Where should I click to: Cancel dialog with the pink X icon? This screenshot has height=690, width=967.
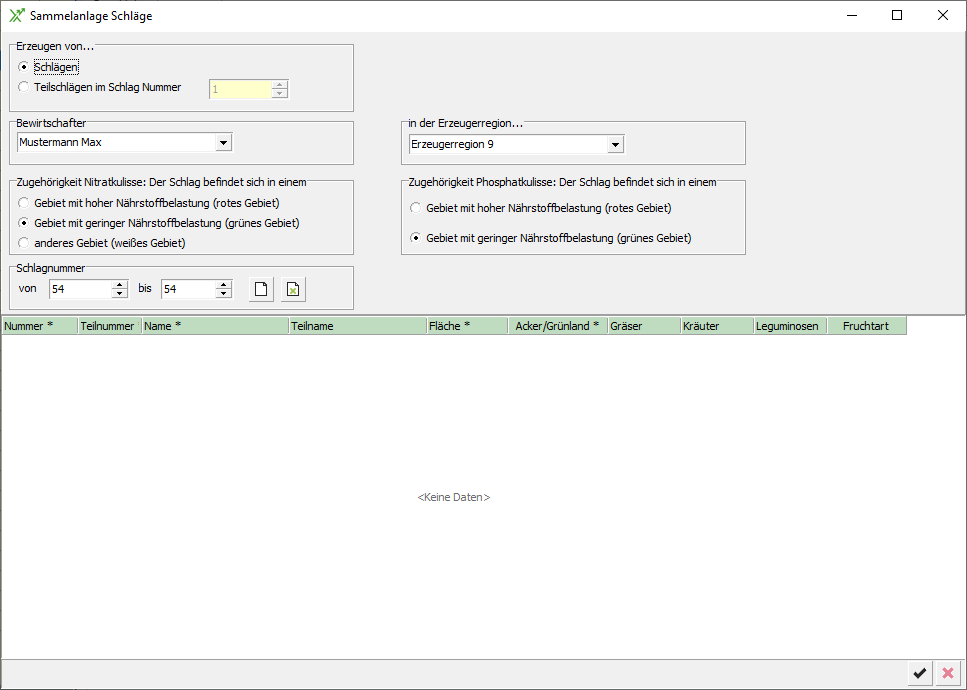(x=947, y=674)
